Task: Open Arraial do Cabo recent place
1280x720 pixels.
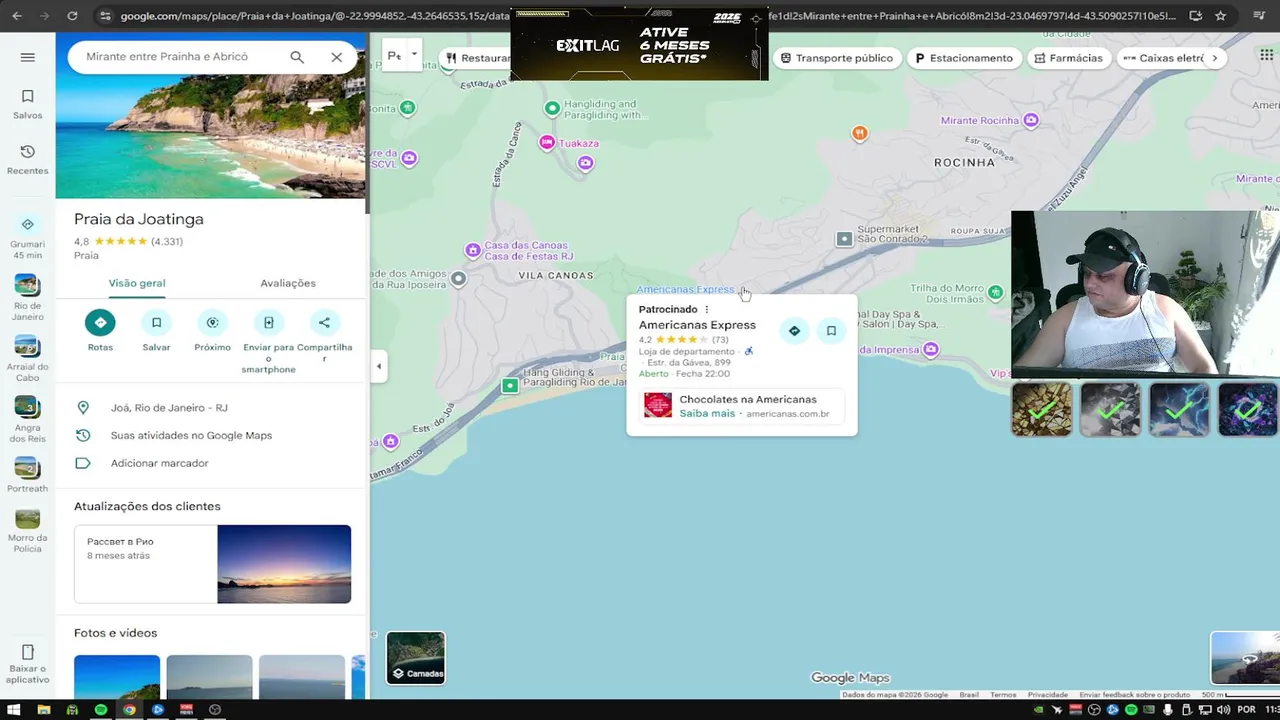Action: (27, 359)
